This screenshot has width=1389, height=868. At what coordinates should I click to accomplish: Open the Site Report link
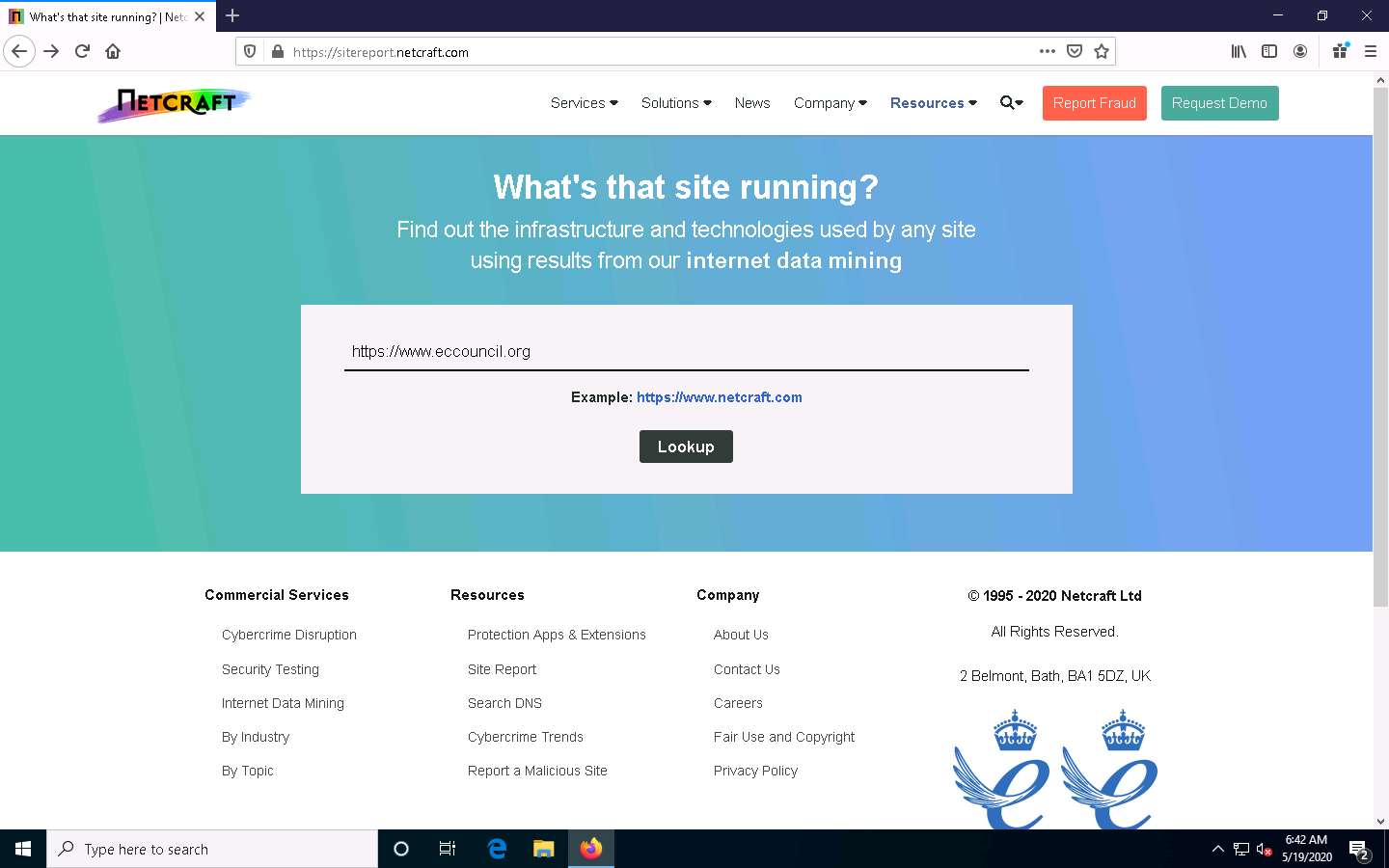pos(502,669)
